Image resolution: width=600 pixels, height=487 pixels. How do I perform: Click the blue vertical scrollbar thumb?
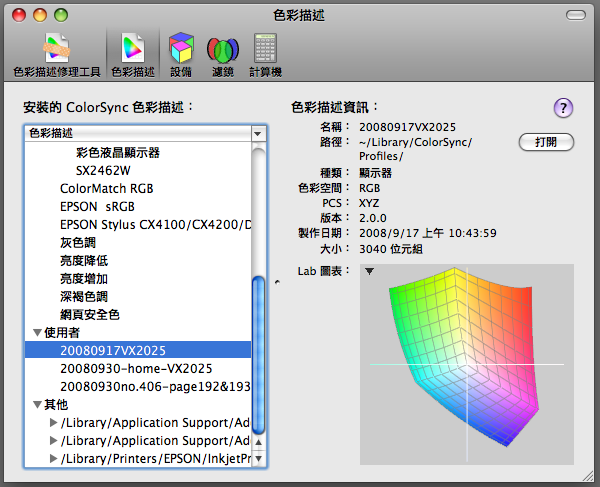click(x=259, y=355)
